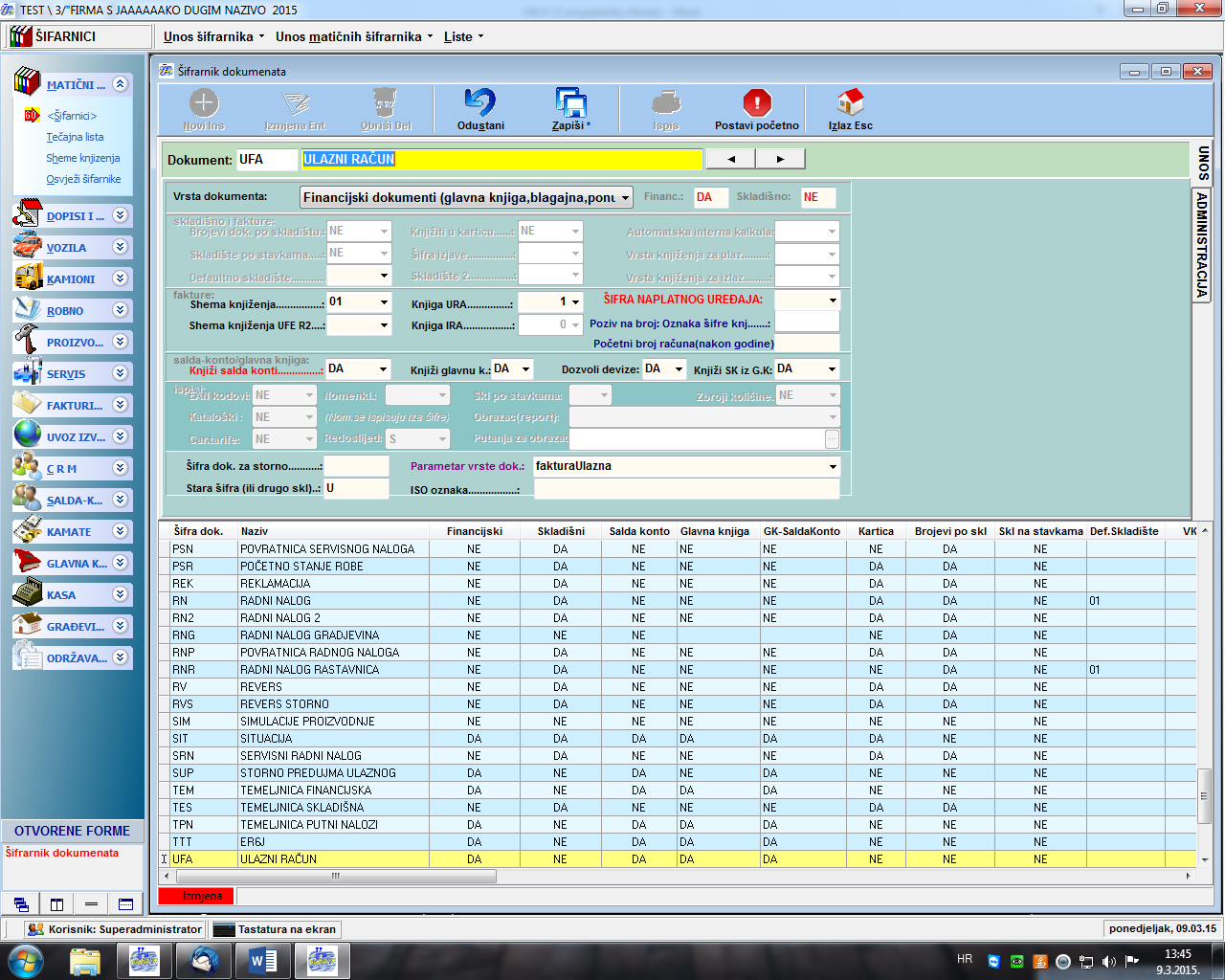Switch to the ADMINISTRACIJA vertical tab
Viewport: 1225px width, 980px height.
coord(1203,244)
